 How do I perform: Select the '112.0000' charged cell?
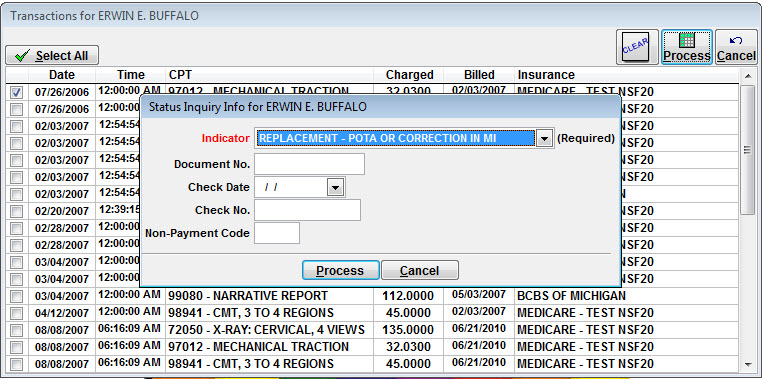409,296
